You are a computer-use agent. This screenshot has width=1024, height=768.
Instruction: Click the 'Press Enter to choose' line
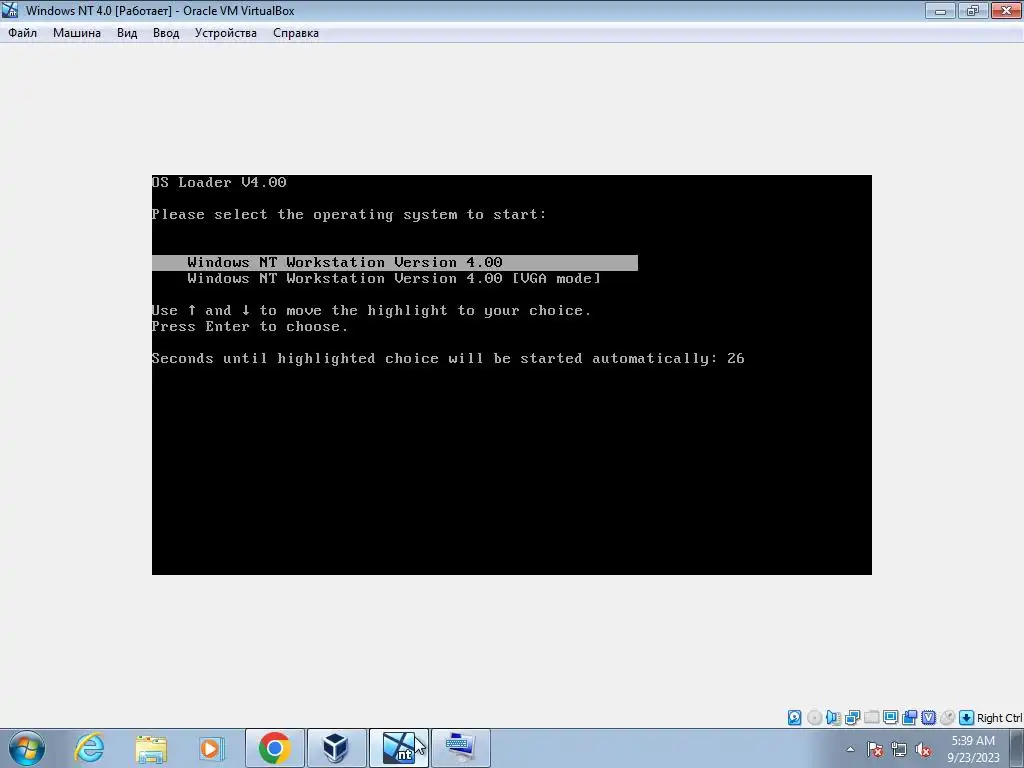pos(250,327)
